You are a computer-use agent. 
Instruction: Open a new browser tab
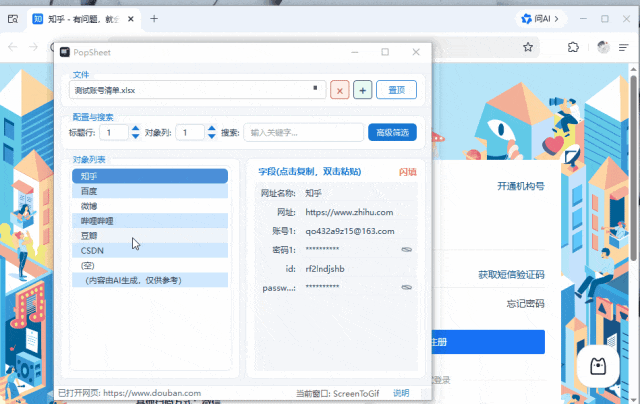pyautogui.click(x=154, y=19)
